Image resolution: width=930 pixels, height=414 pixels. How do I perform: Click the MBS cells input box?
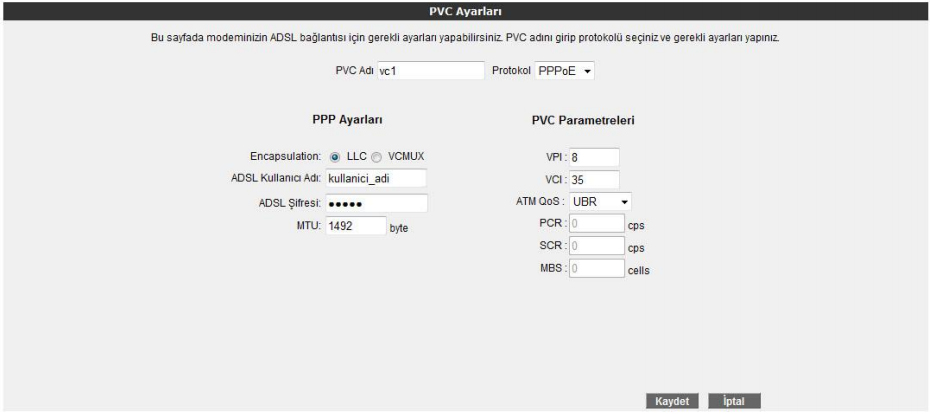pos(595,268)
